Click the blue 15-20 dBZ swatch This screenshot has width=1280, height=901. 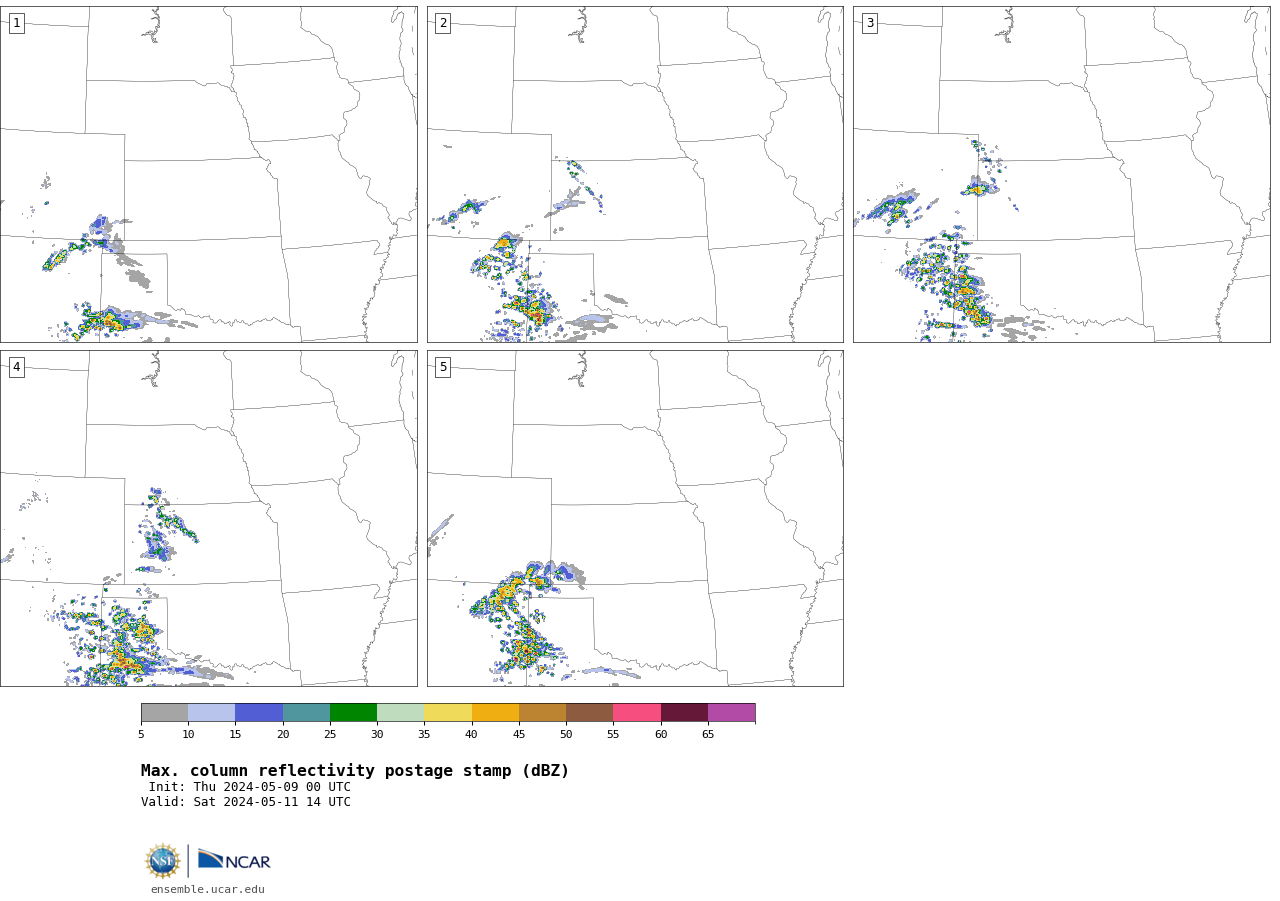tap(259, 712)
